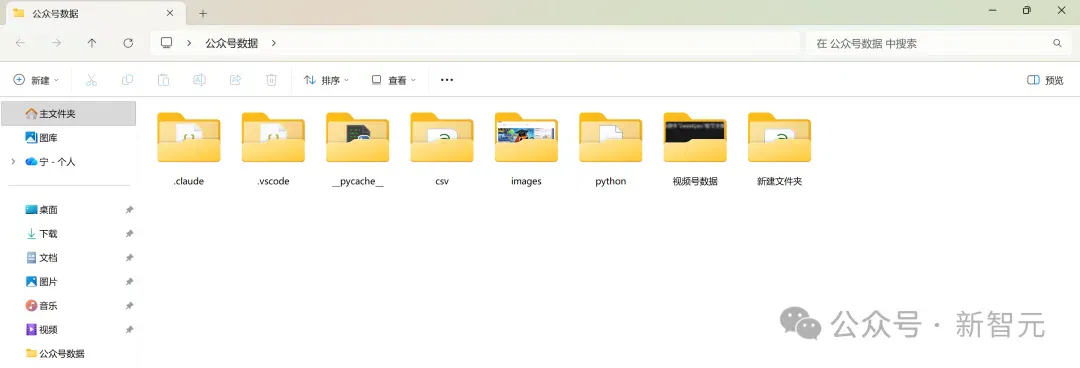
Task: Open the See more ellipsis menu
Action: pyautogui.click(x=447, y=80)
